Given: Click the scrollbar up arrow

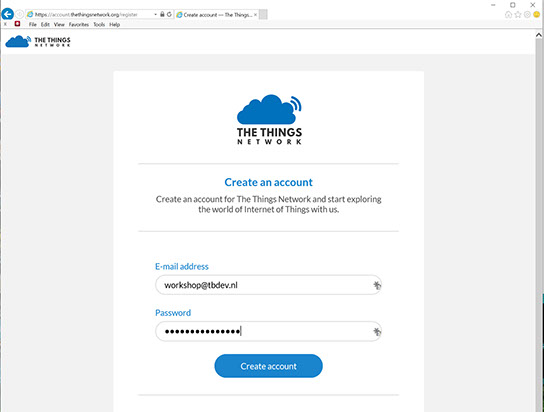Looking at the screenshot, I should (x=538, y=35).
